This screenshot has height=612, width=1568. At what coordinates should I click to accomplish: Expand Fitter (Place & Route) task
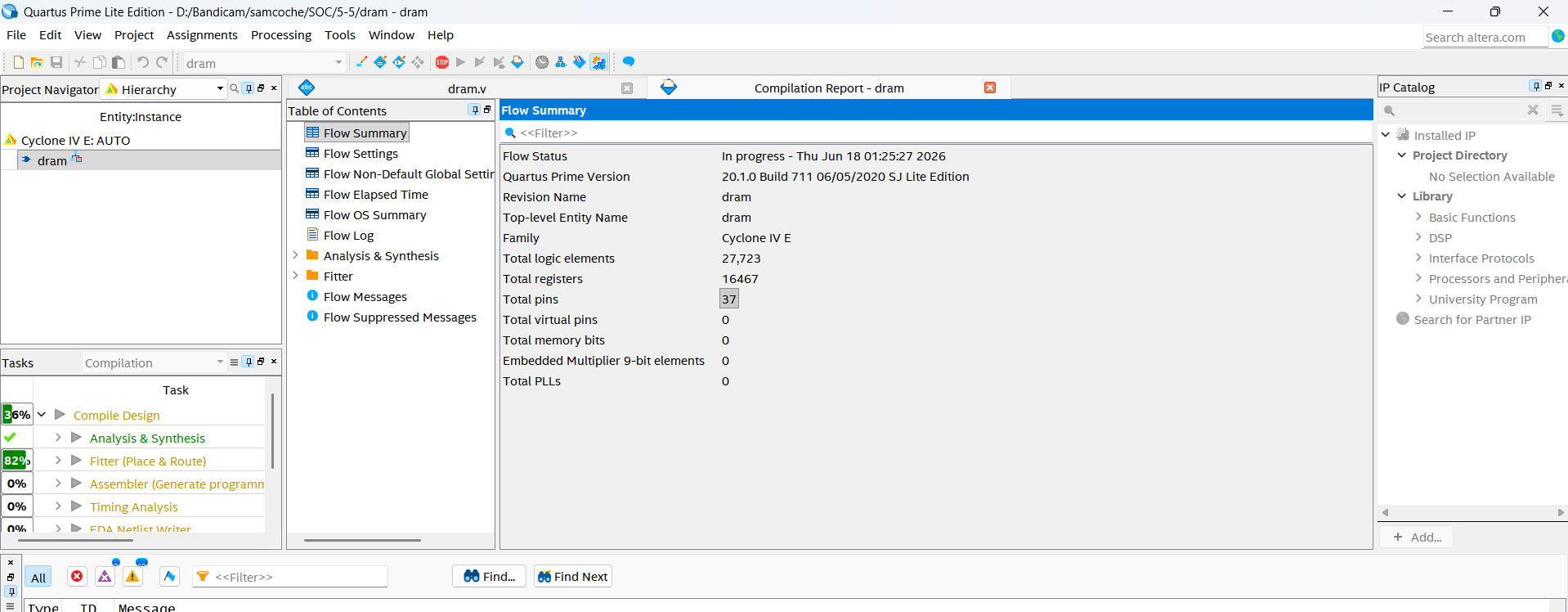tap(58, 460)
